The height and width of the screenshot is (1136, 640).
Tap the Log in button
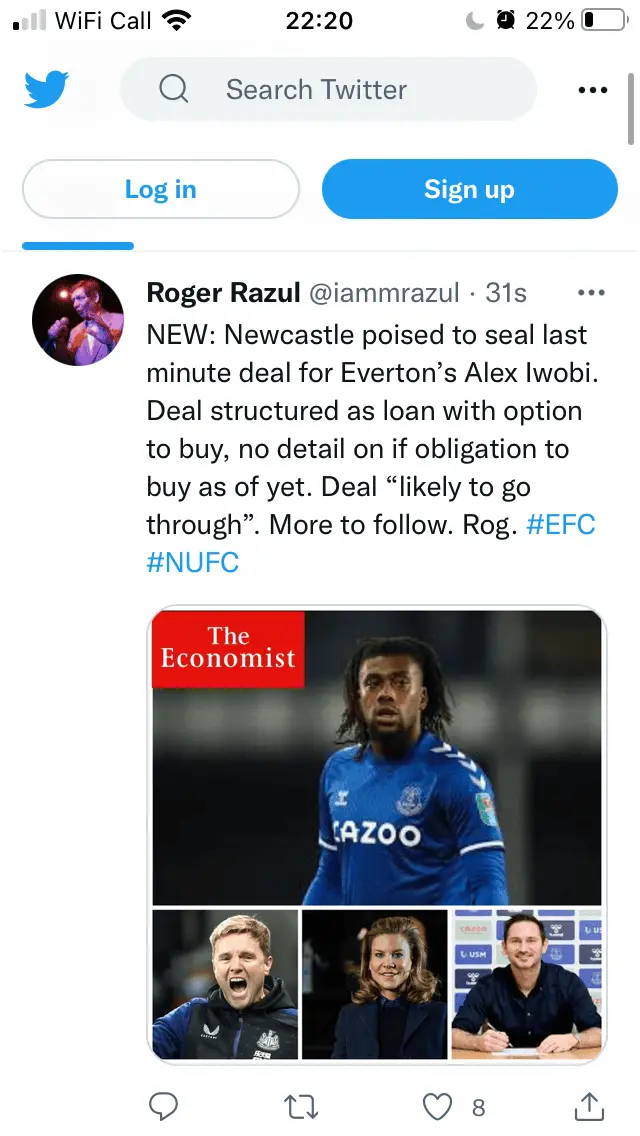point(161,189)
